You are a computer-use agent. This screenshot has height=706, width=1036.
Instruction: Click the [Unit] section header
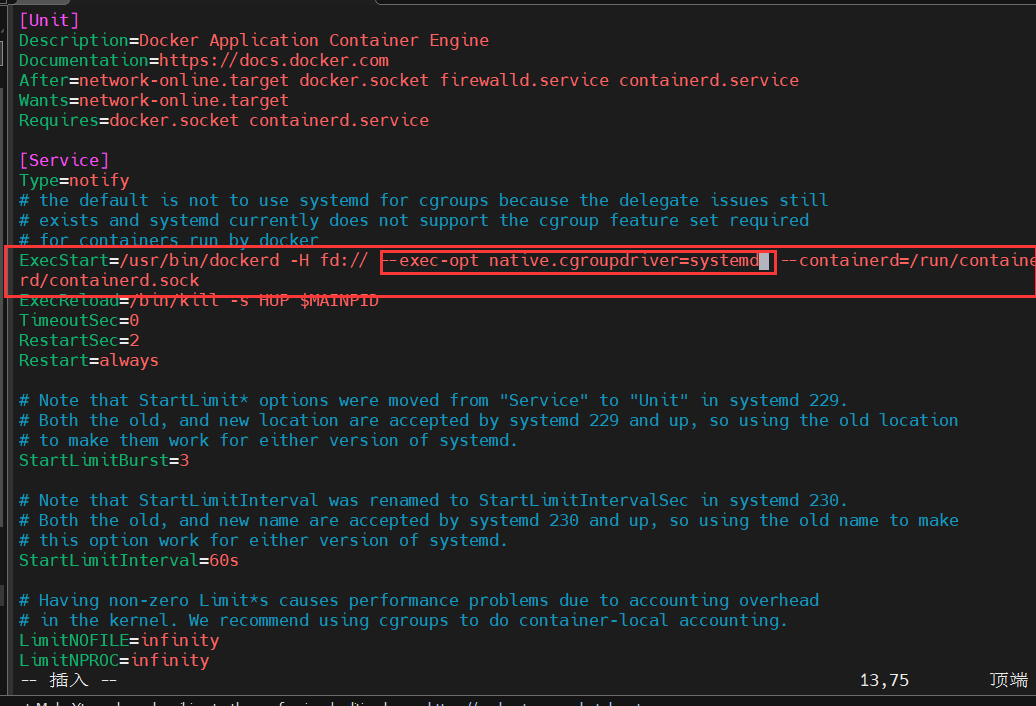pyautogui.click(x=48, y=20)
